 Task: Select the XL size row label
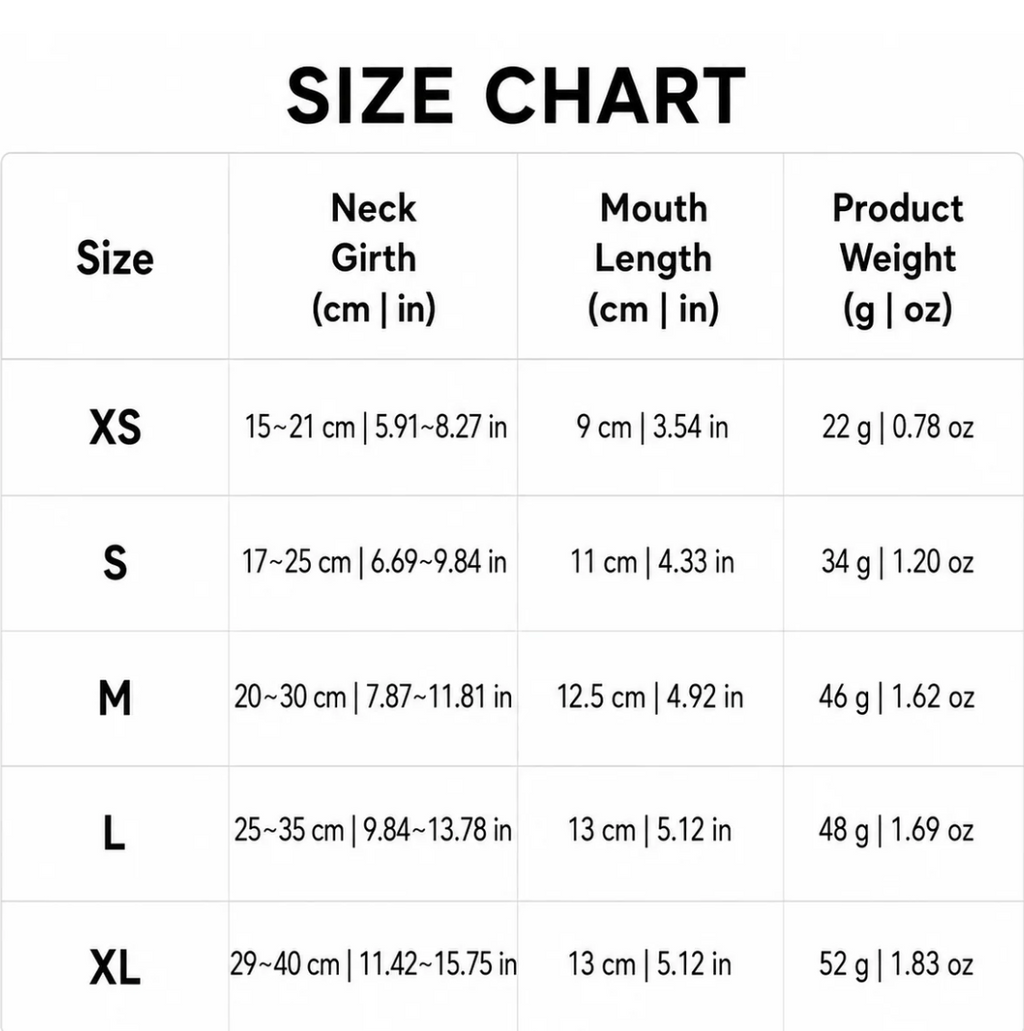pos(115,967)
